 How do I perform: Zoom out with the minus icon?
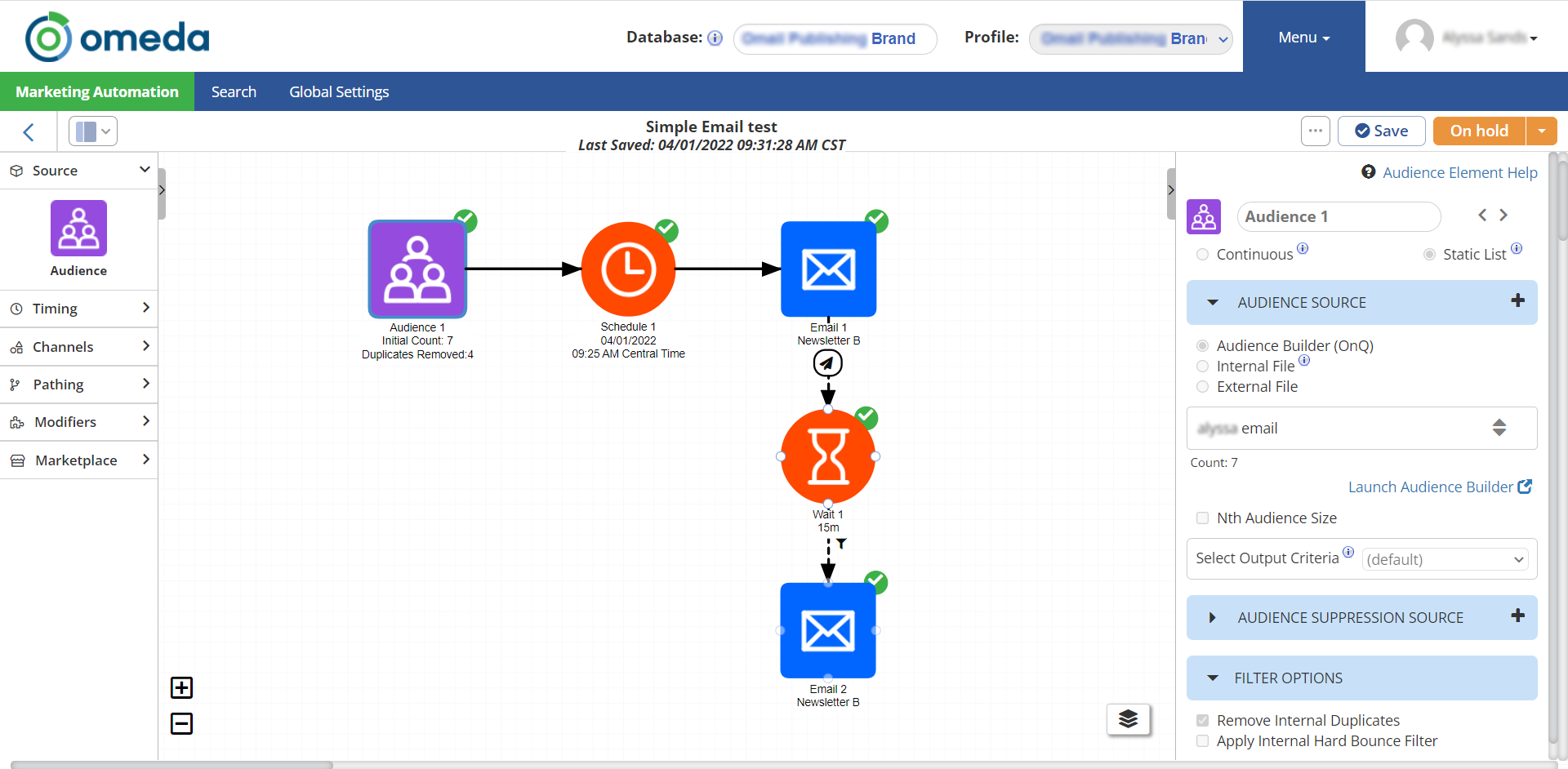pos(181,723)
